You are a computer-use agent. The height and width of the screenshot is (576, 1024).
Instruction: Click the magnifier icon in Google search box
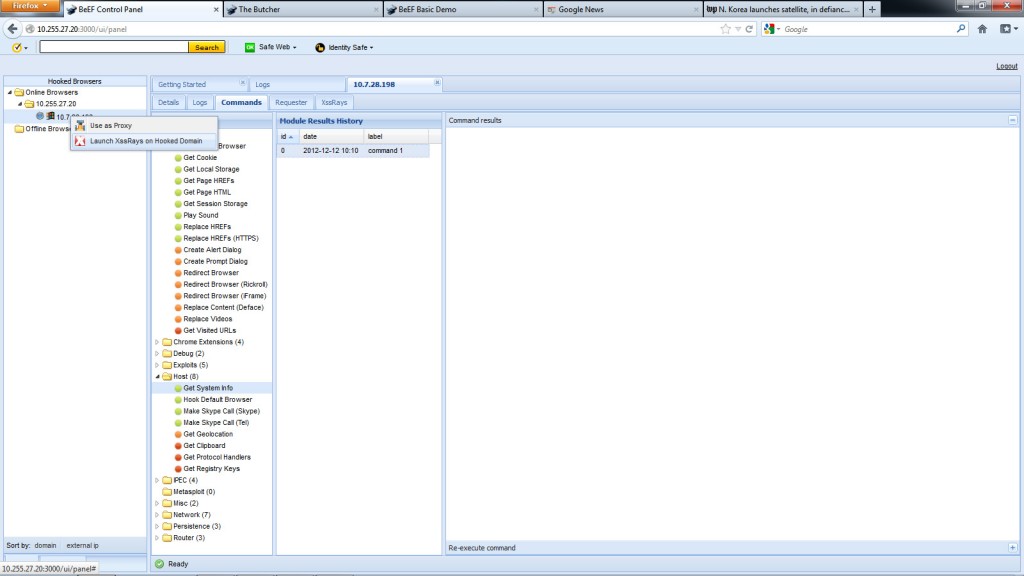tap(962, 29)
